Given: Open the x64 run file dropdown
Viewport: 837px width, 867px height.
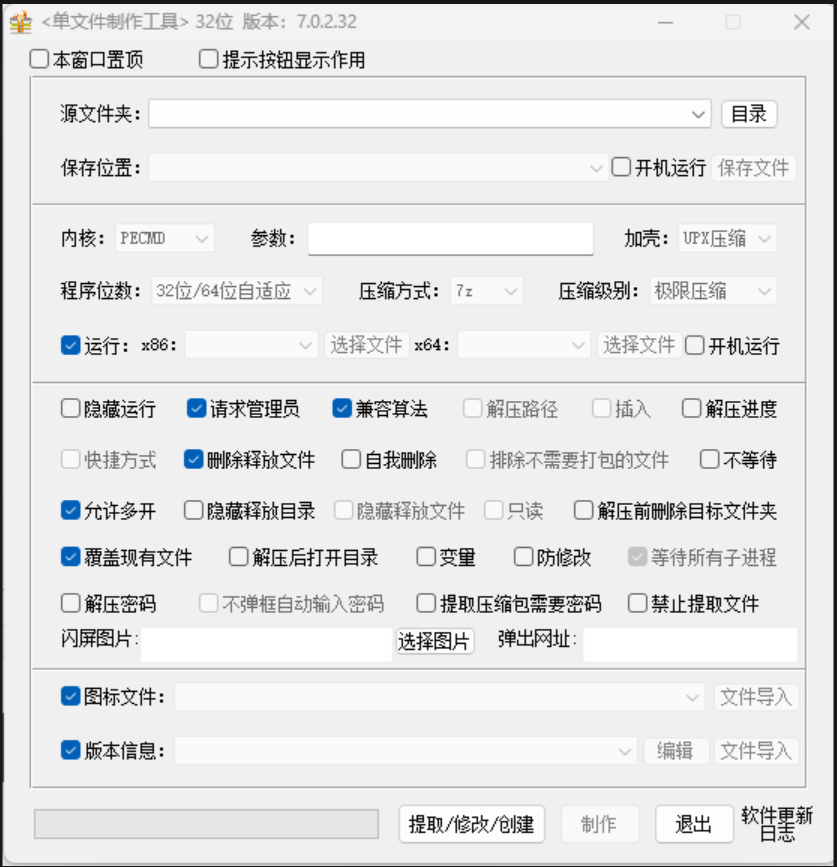Looking at the screenshot, I should [524, 345].
